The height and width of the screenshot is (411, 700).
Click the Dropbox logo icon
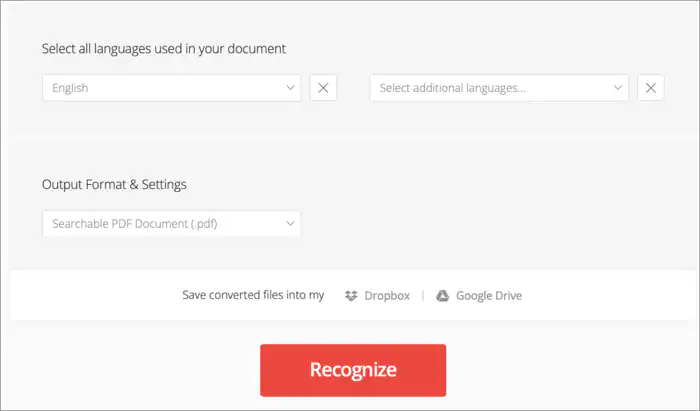click(351, 296)
